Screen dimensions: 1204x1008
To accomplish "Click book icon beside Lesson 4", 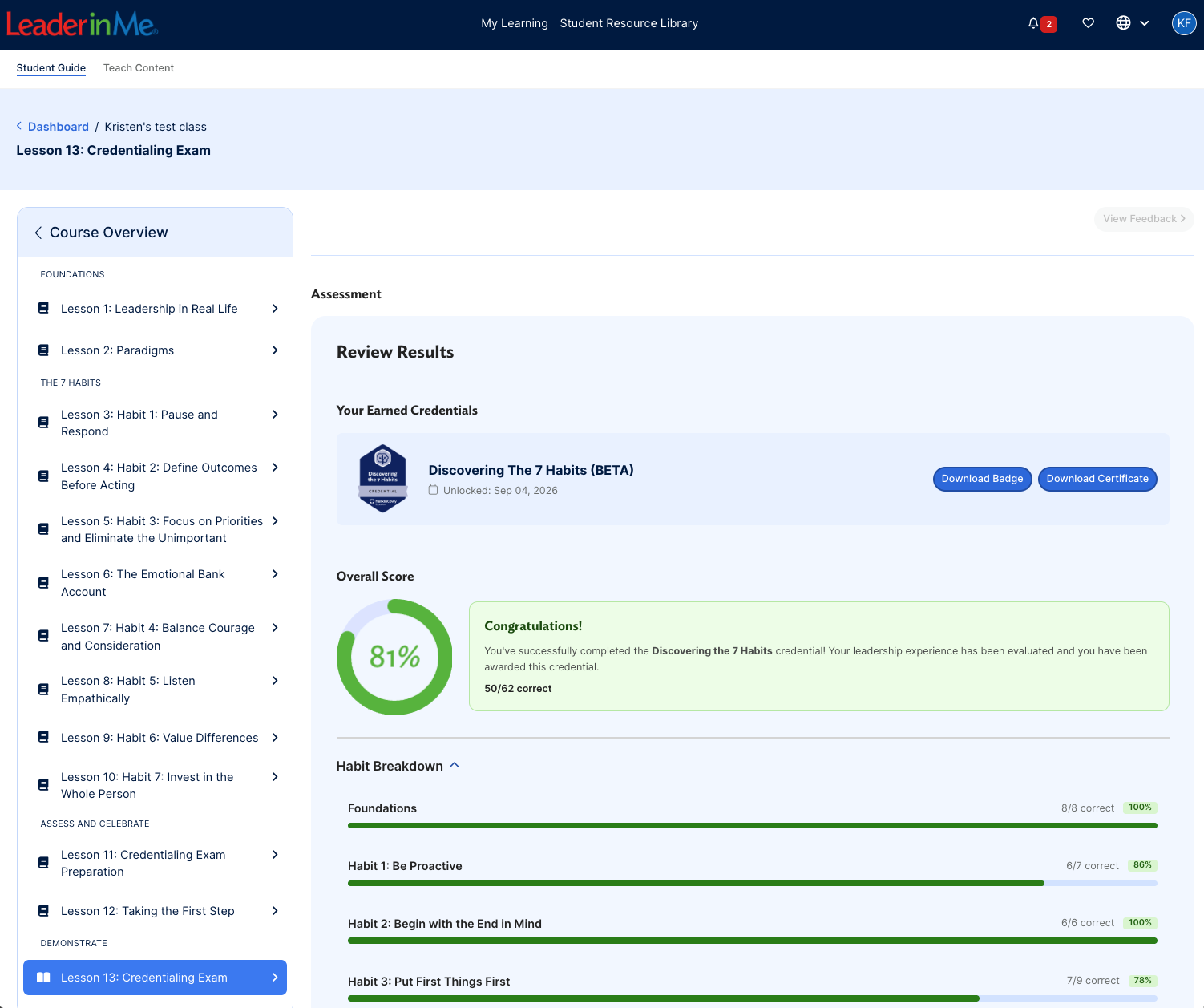I will click(44, 476).
